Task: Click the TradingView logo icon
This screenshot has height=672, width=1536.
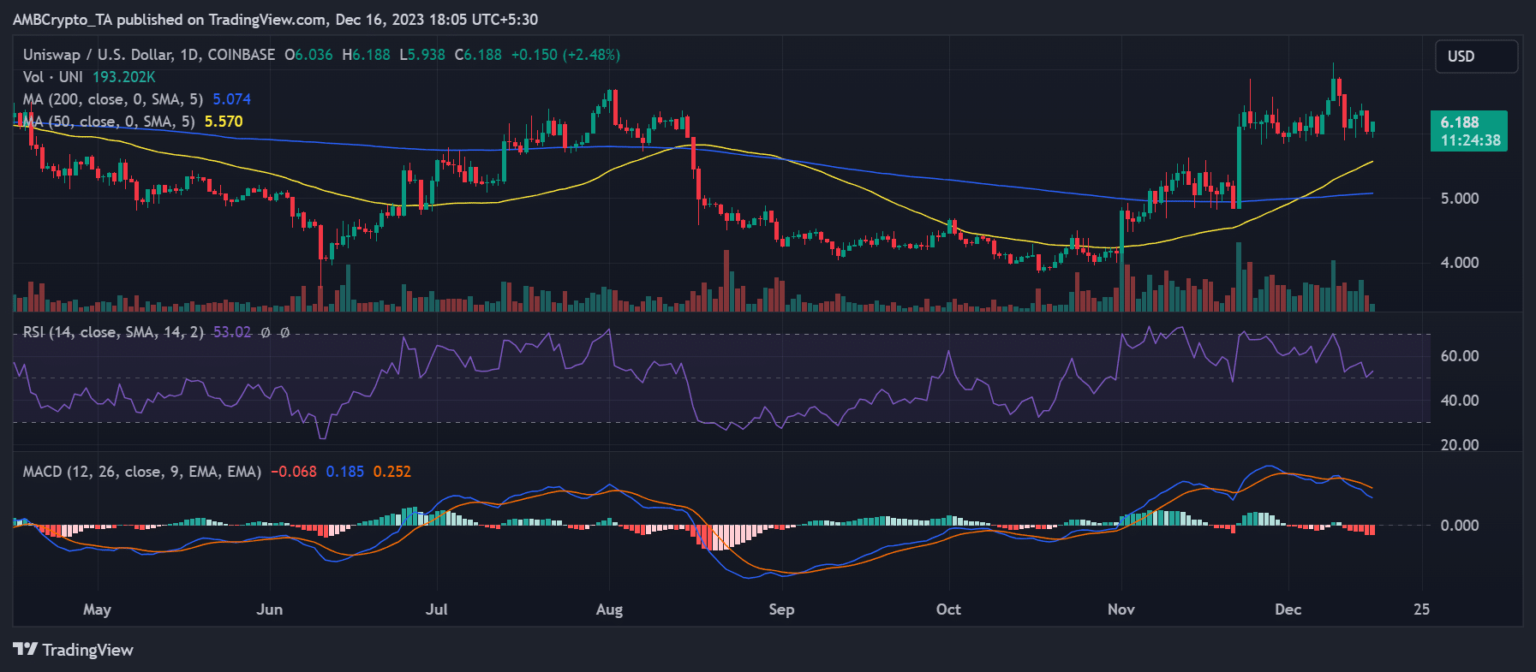Action: (x=28, y=648)
